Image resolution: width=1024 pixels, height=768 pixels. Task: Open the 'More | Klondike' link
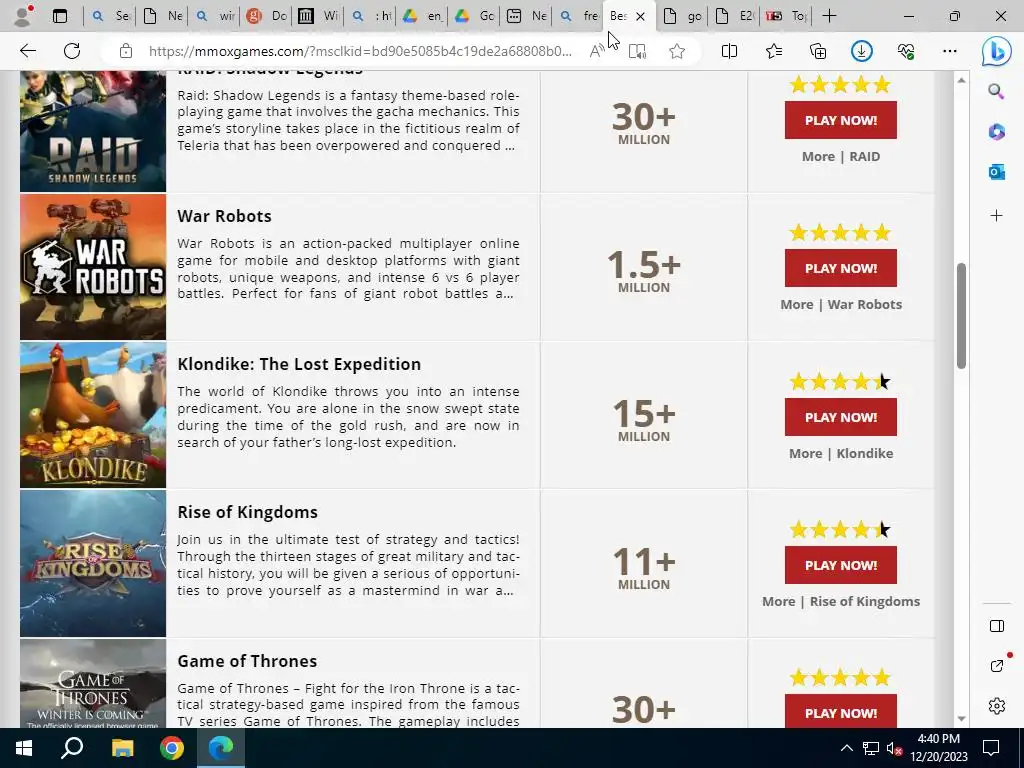pos(840,453)
